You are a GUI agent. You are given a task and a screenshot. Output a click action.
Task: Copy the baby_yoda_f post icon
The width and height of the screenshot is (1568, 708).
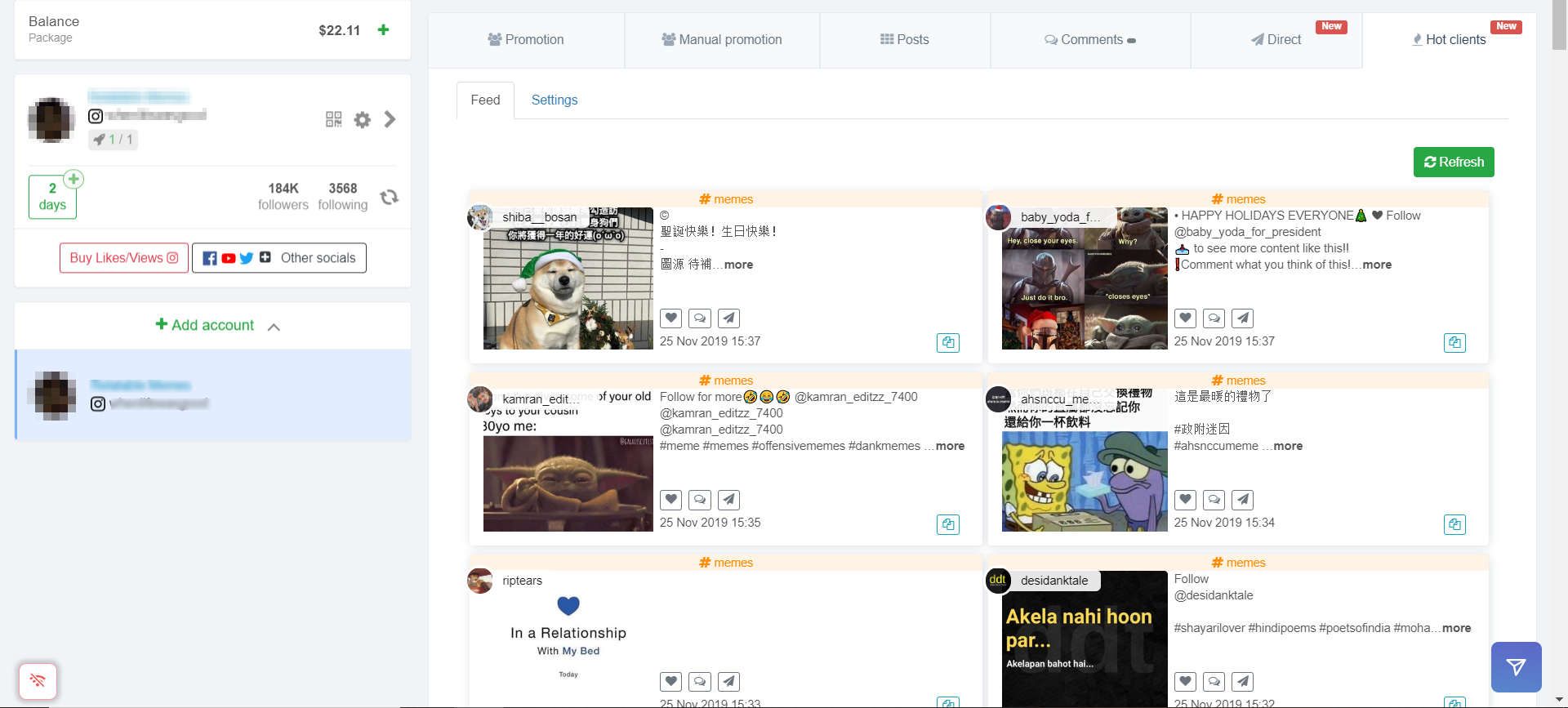[1454, 342]
